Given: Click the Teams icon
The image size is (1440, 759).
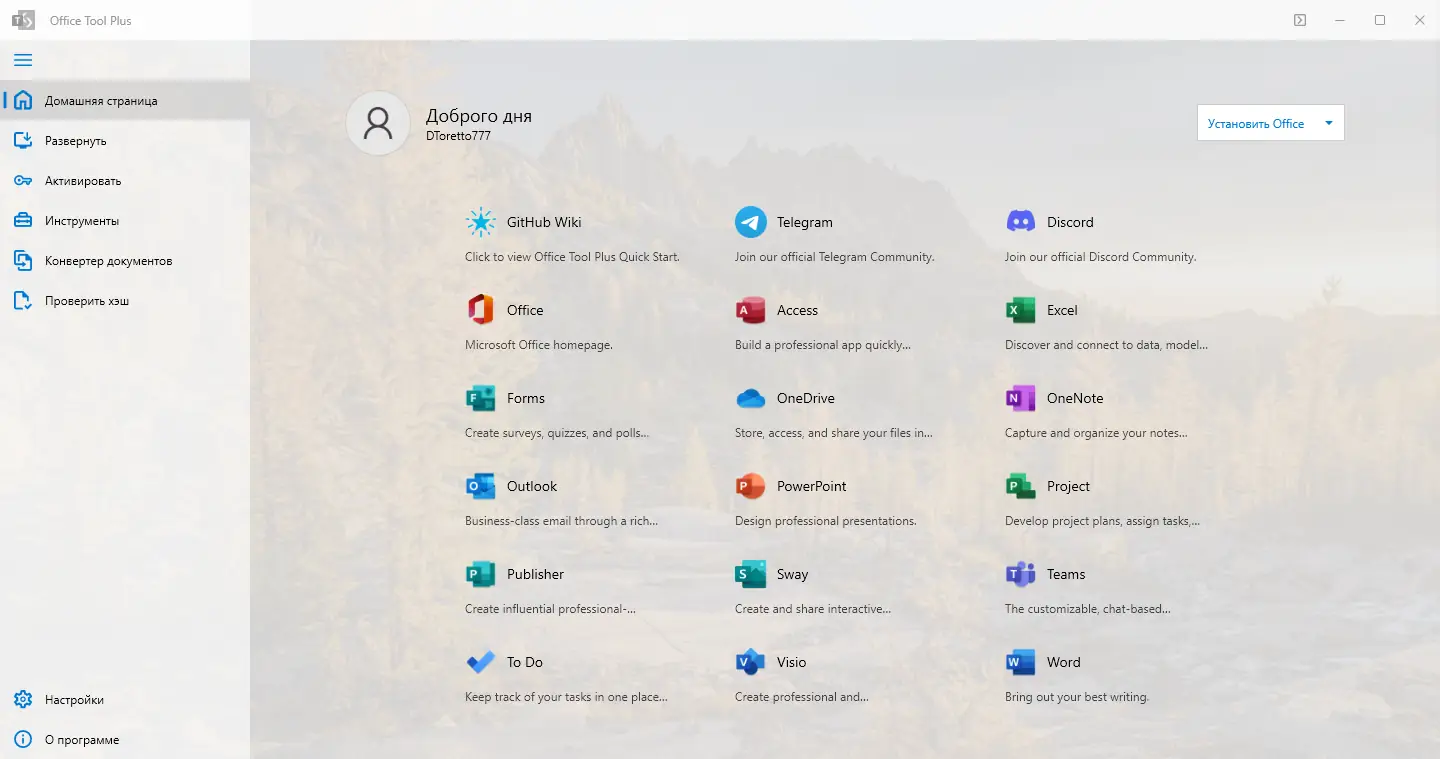Looking at the screenshot, I should 1021,574.
